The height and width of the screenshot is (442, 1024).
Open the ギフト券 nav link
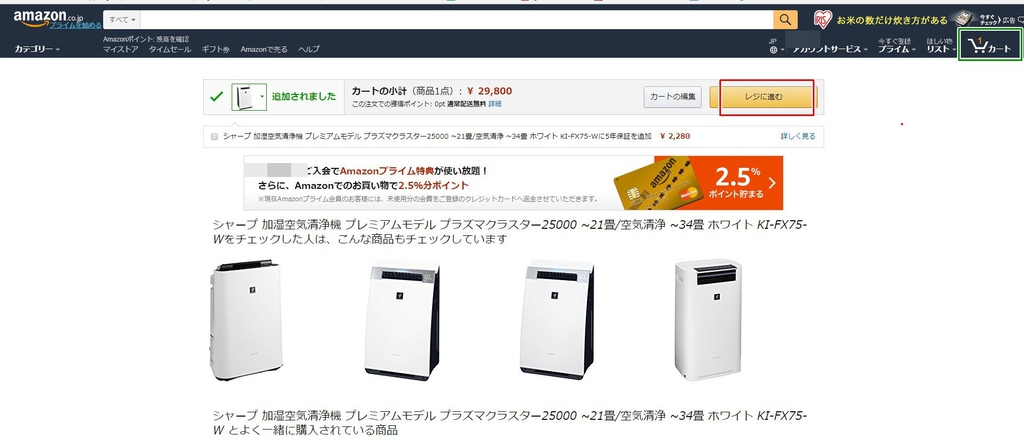tap(216, 49)
